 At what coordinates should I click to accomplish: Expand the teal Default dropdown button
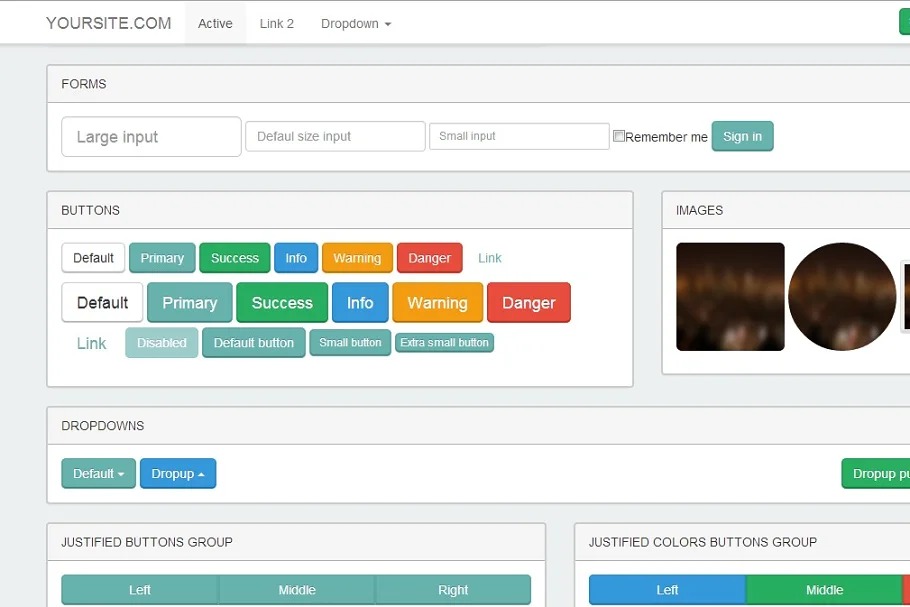tap(98, 474)
